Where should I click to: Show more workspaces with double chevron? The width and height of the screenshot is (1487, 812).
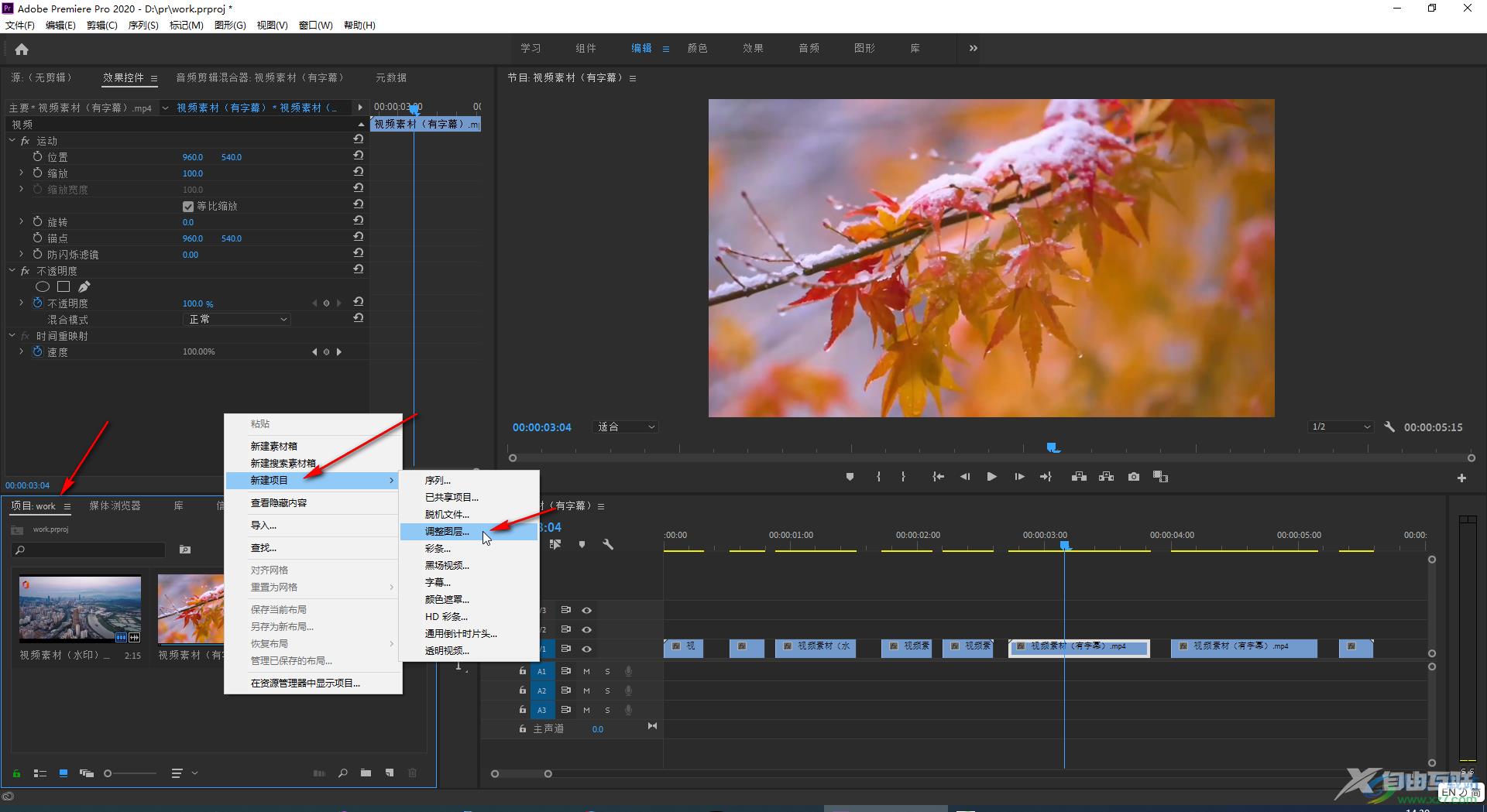click(x=974, y=48)
